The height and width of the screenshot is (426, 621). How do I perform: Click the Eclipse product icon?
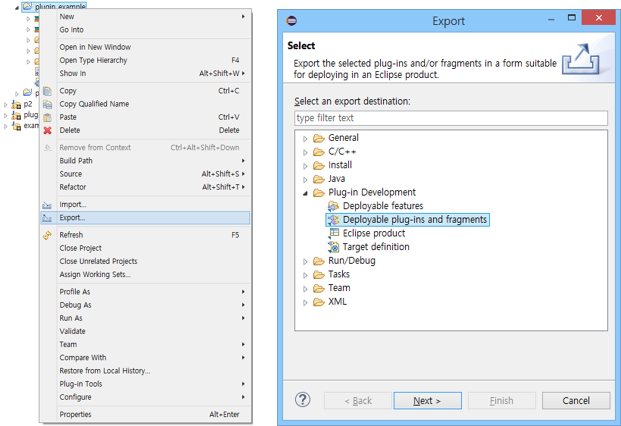pyautogui.click(x=334, y=233)
